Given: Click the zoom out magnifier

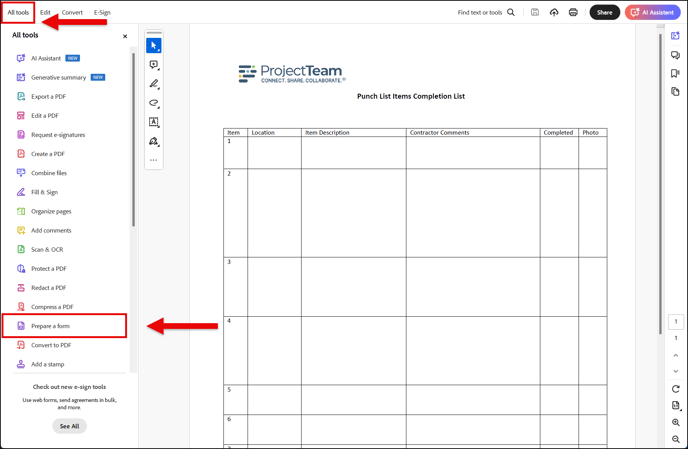Looking at the screenshot, I should coord(676,439).
